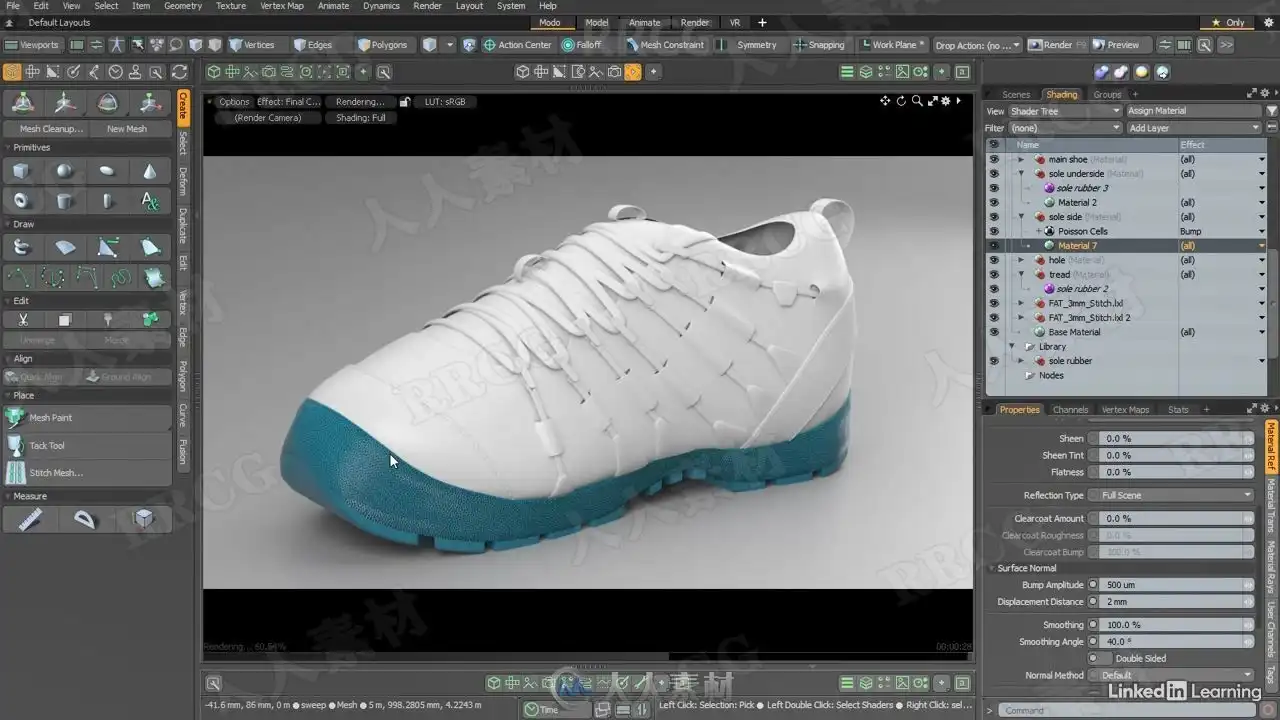Click the text primitive tool icon
The width and height of the screenshot is (1280, 720).
point(149,202)
